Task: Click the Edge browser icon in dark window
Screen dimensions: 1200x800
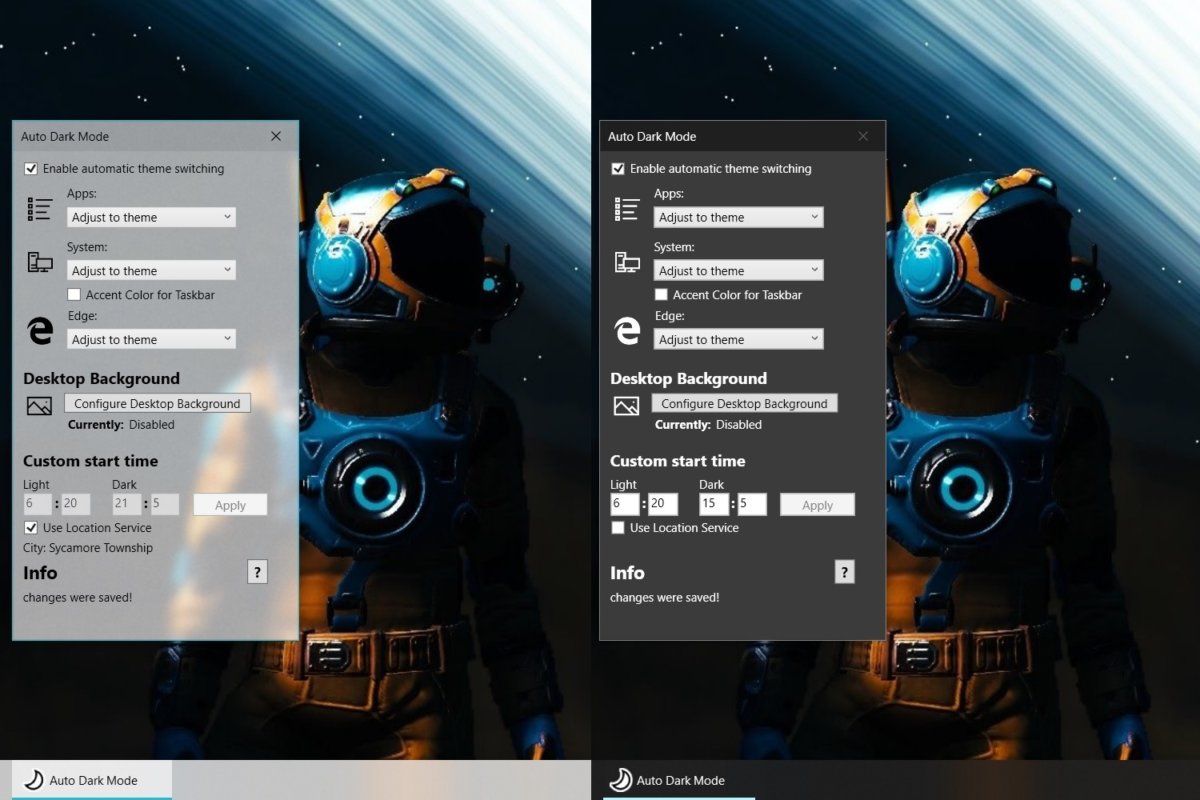Action: (627, 331)
